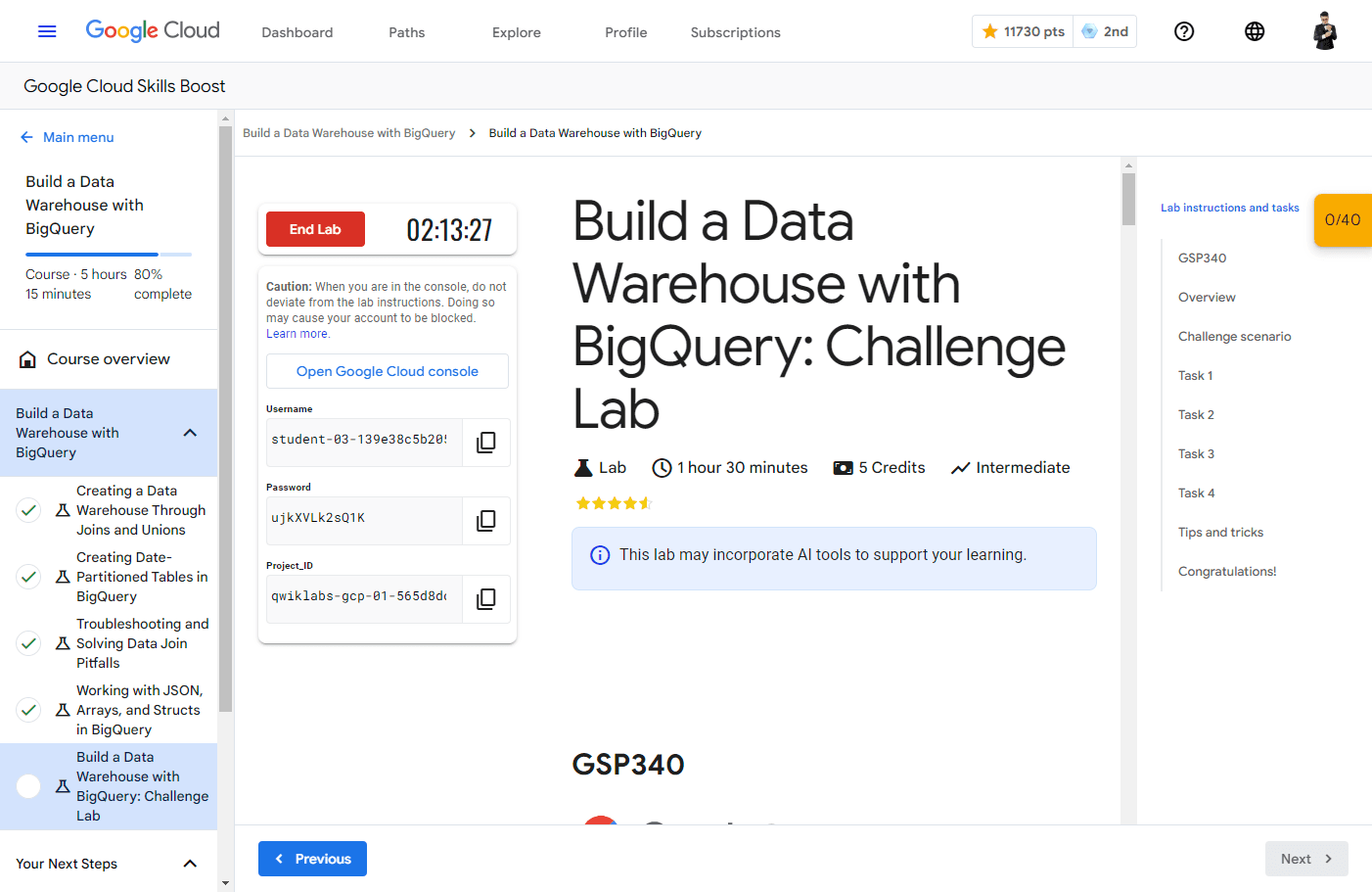Image resolution: width=1372 pixels, height=892 pixels.
Task: Click the Learn more link
Action: pyautogui.click(x=297, y=334)
